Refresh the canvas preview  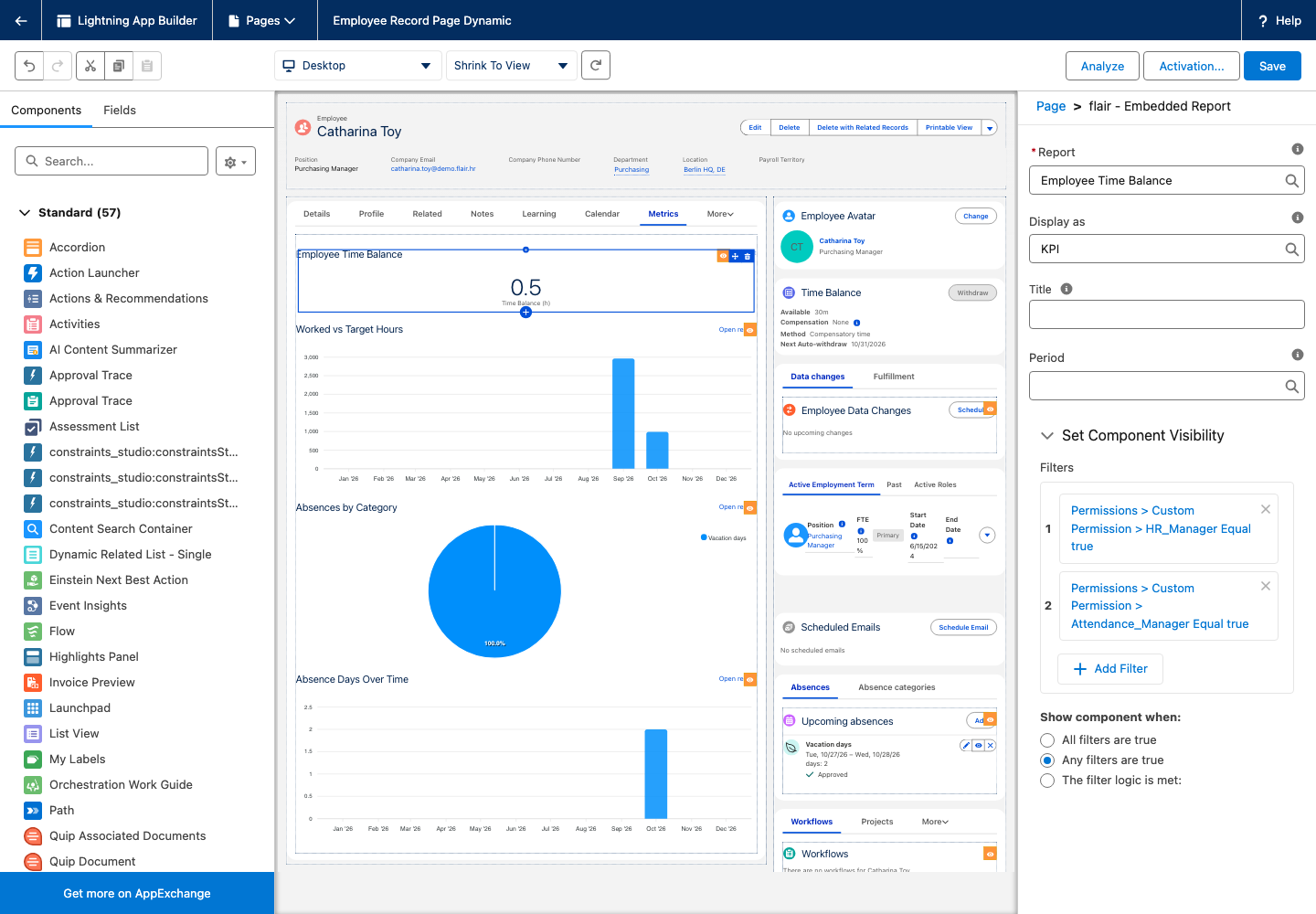click(596, 65)
